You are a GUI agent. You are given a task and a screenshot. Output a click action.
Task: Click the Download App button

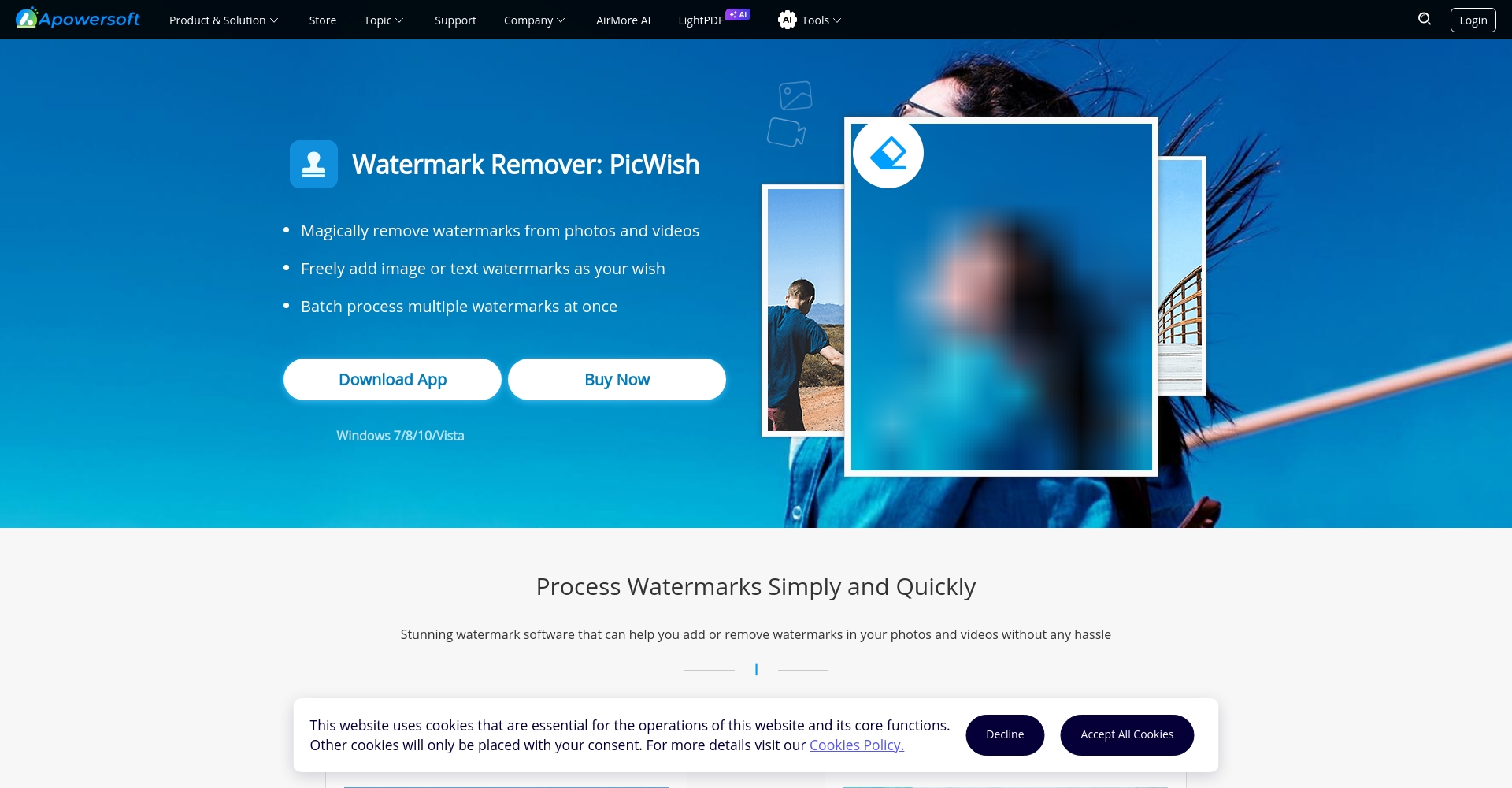point(392,380)
